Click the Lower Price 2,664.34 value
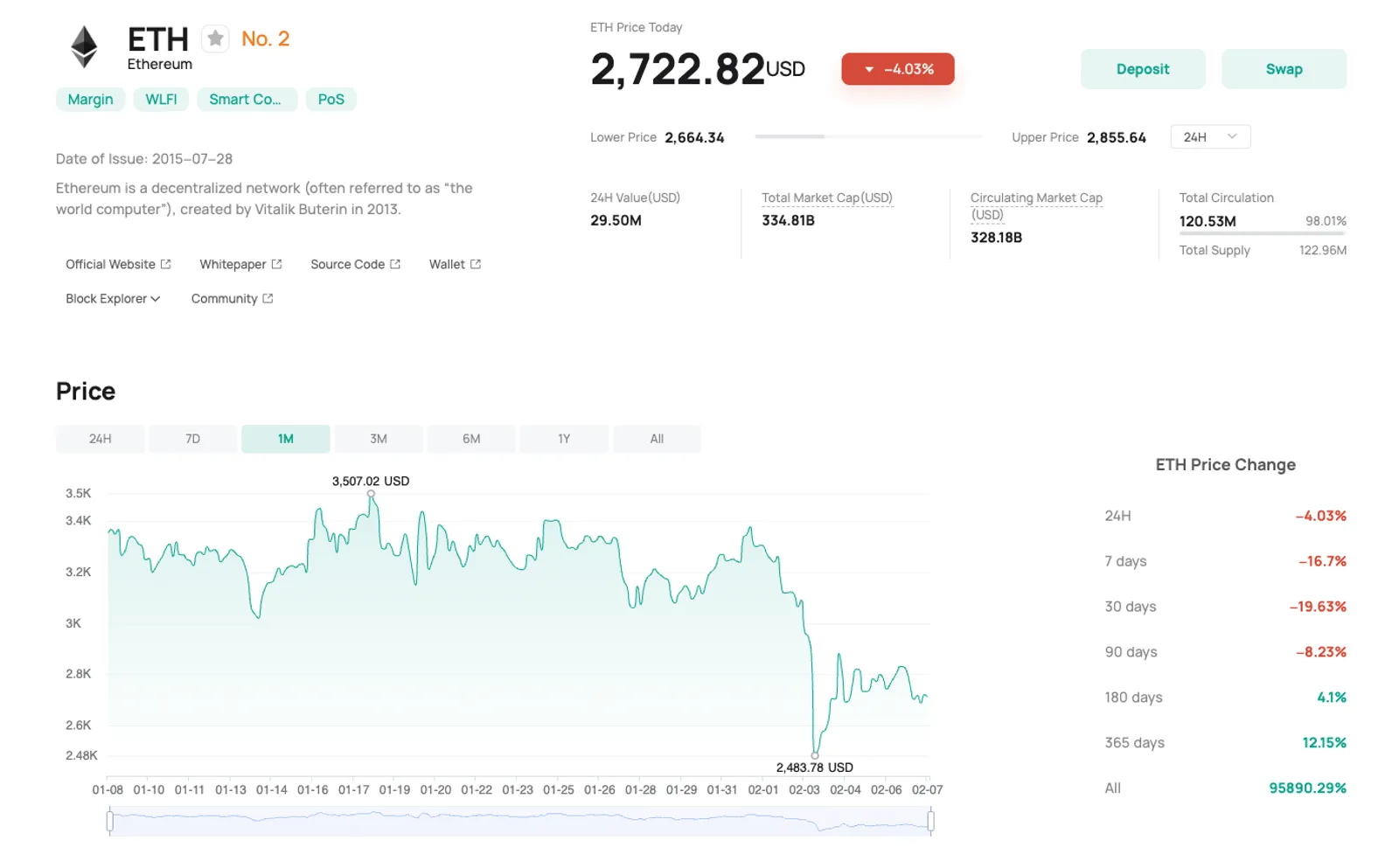The height and width of the screenshot is (868, 1399). point(694,137)
